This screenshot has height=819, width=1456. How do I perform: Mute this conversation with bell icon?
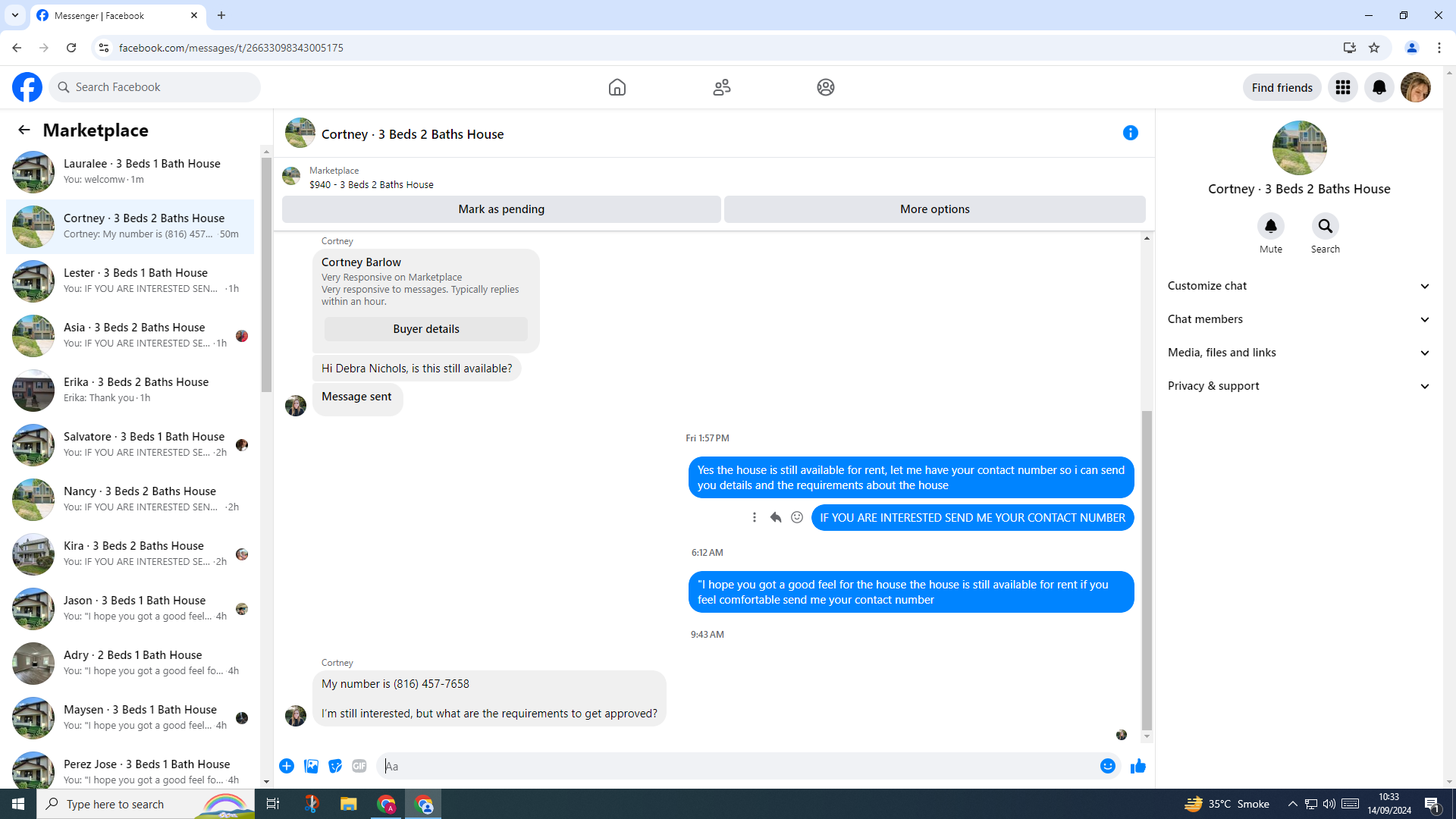tap(1270, 226)
